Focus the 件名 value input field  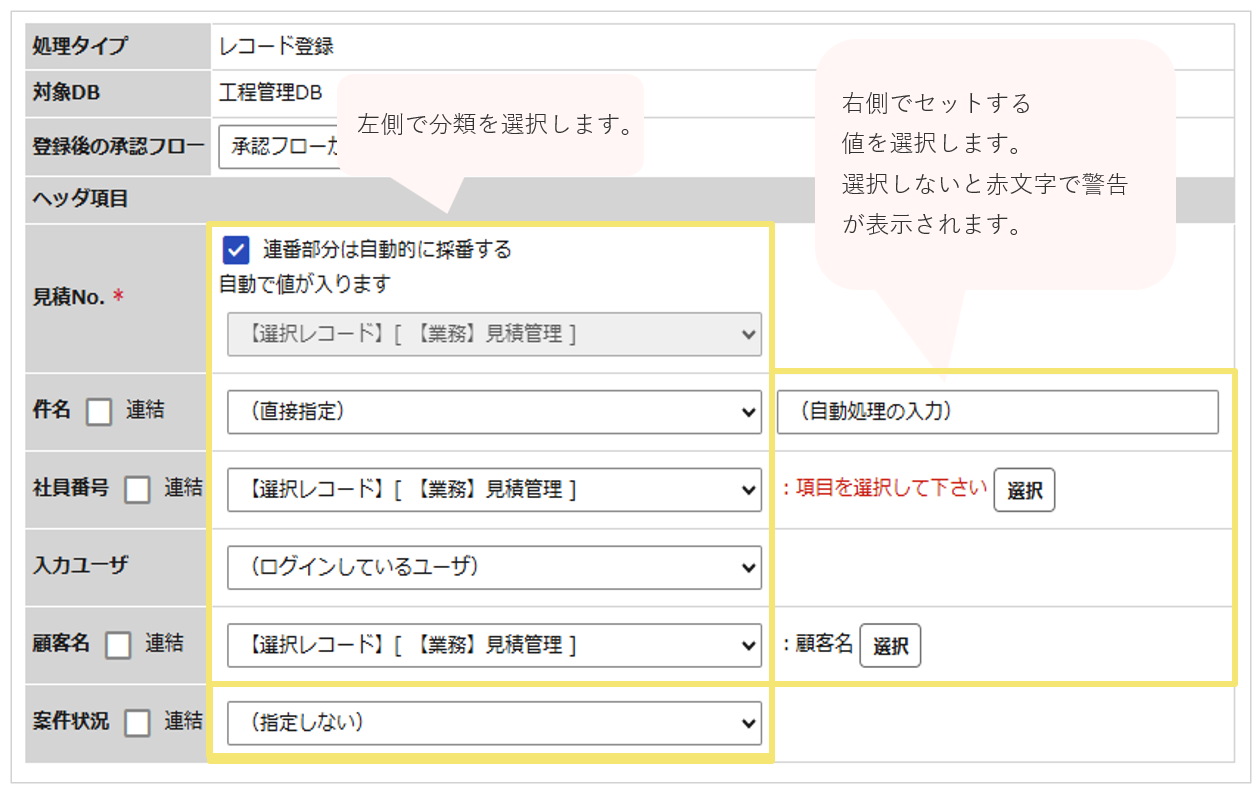point(998,412)
